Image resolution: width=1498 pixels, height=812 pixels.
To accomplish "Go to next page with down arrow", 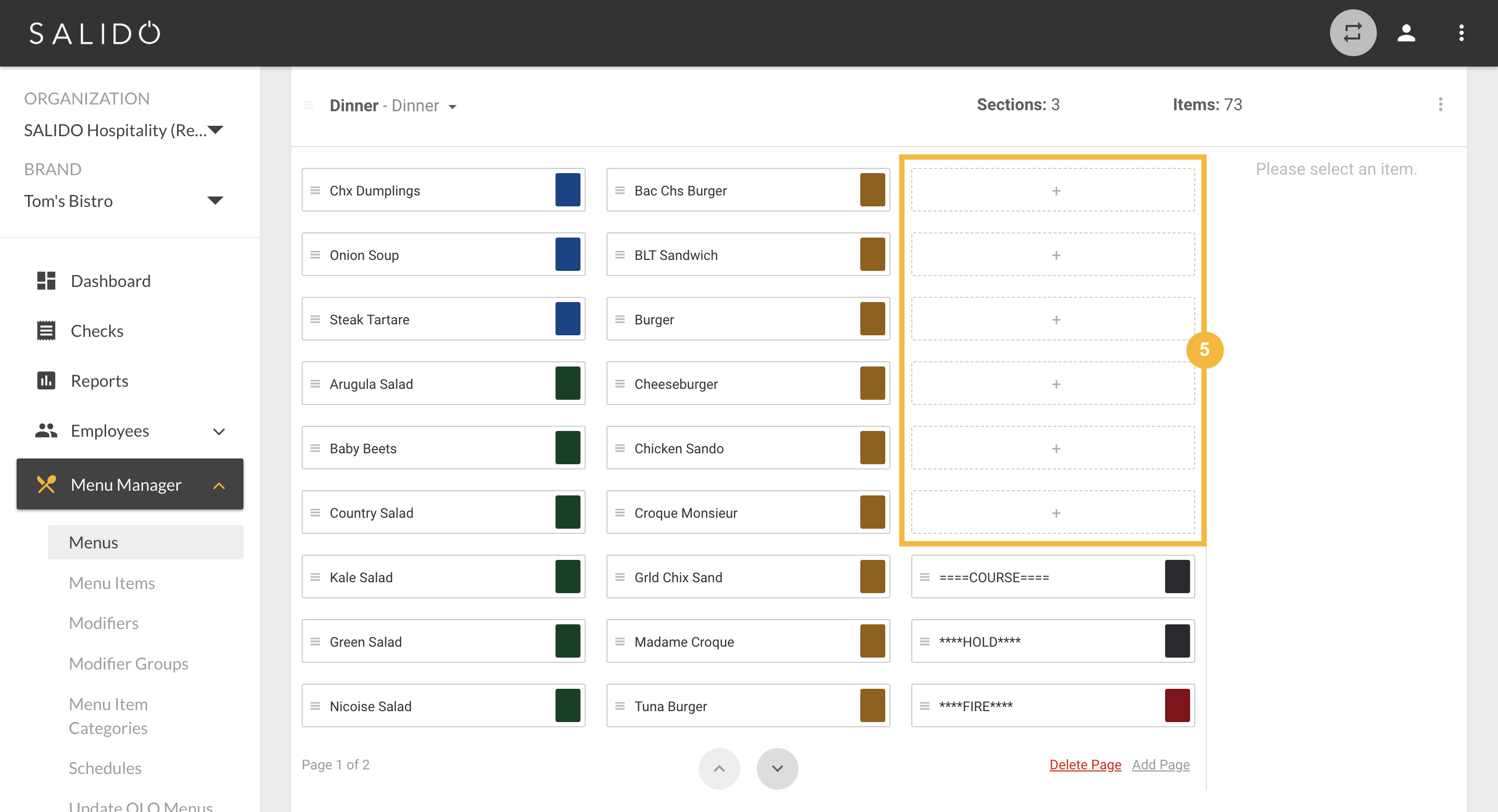I will (777, 768).
